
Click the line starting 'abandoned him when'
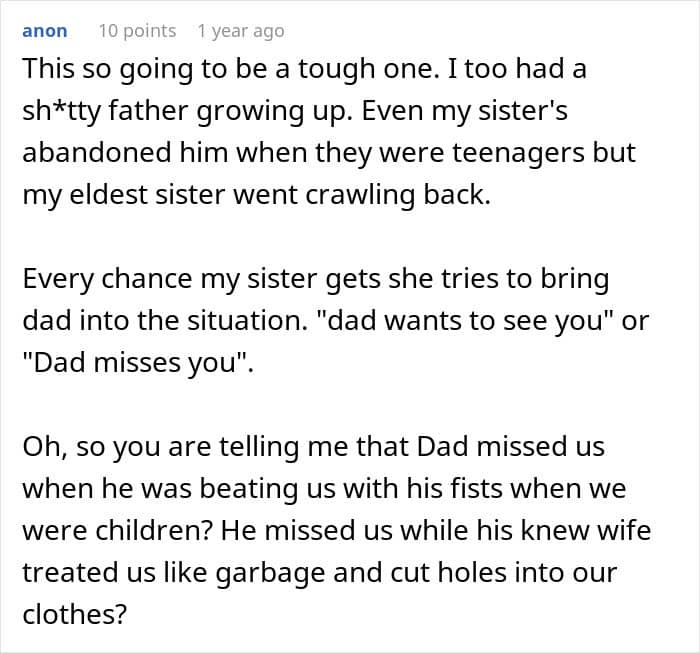tap(329, 153)
